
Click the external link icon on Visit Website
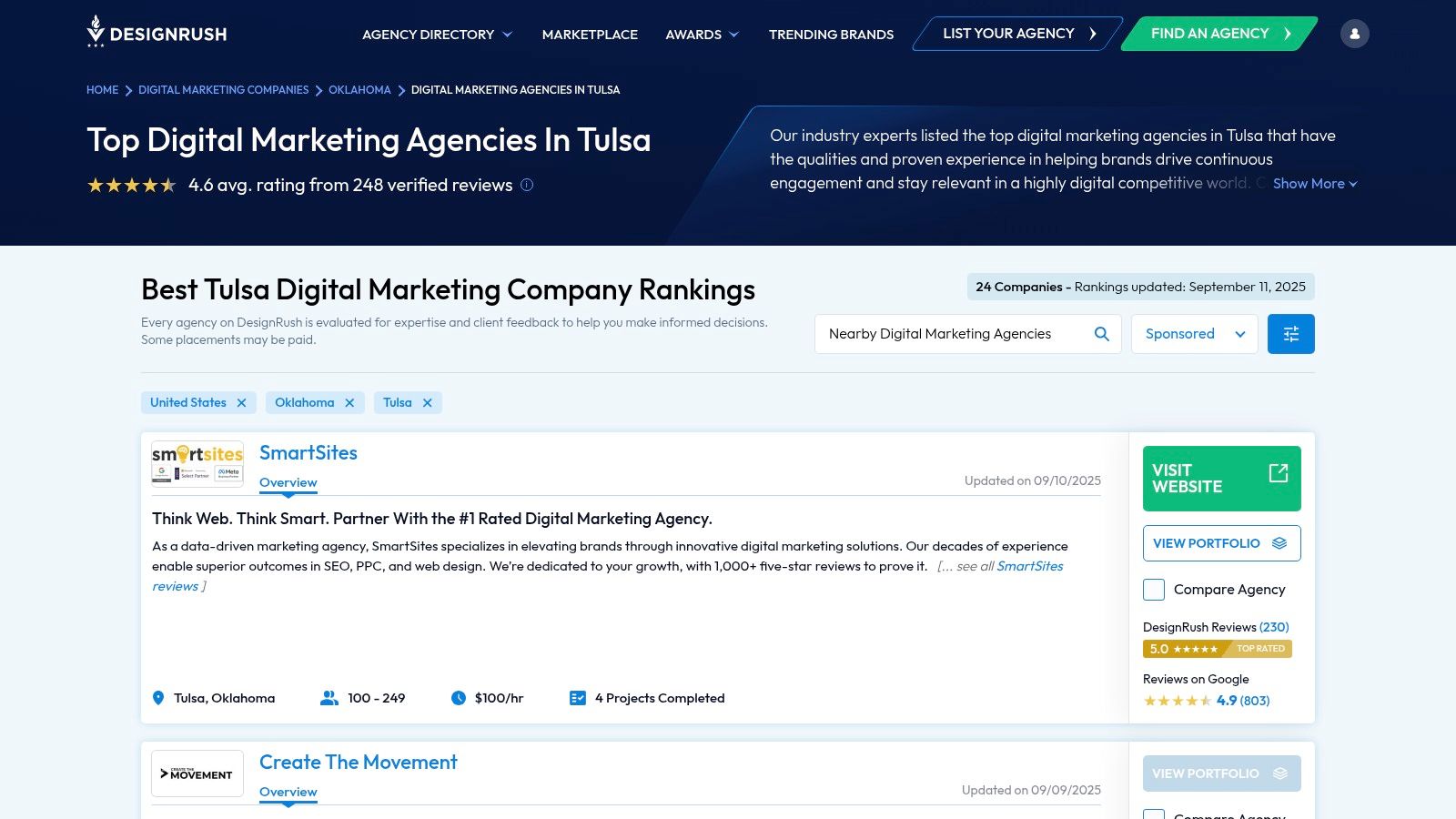[1279, 473]
